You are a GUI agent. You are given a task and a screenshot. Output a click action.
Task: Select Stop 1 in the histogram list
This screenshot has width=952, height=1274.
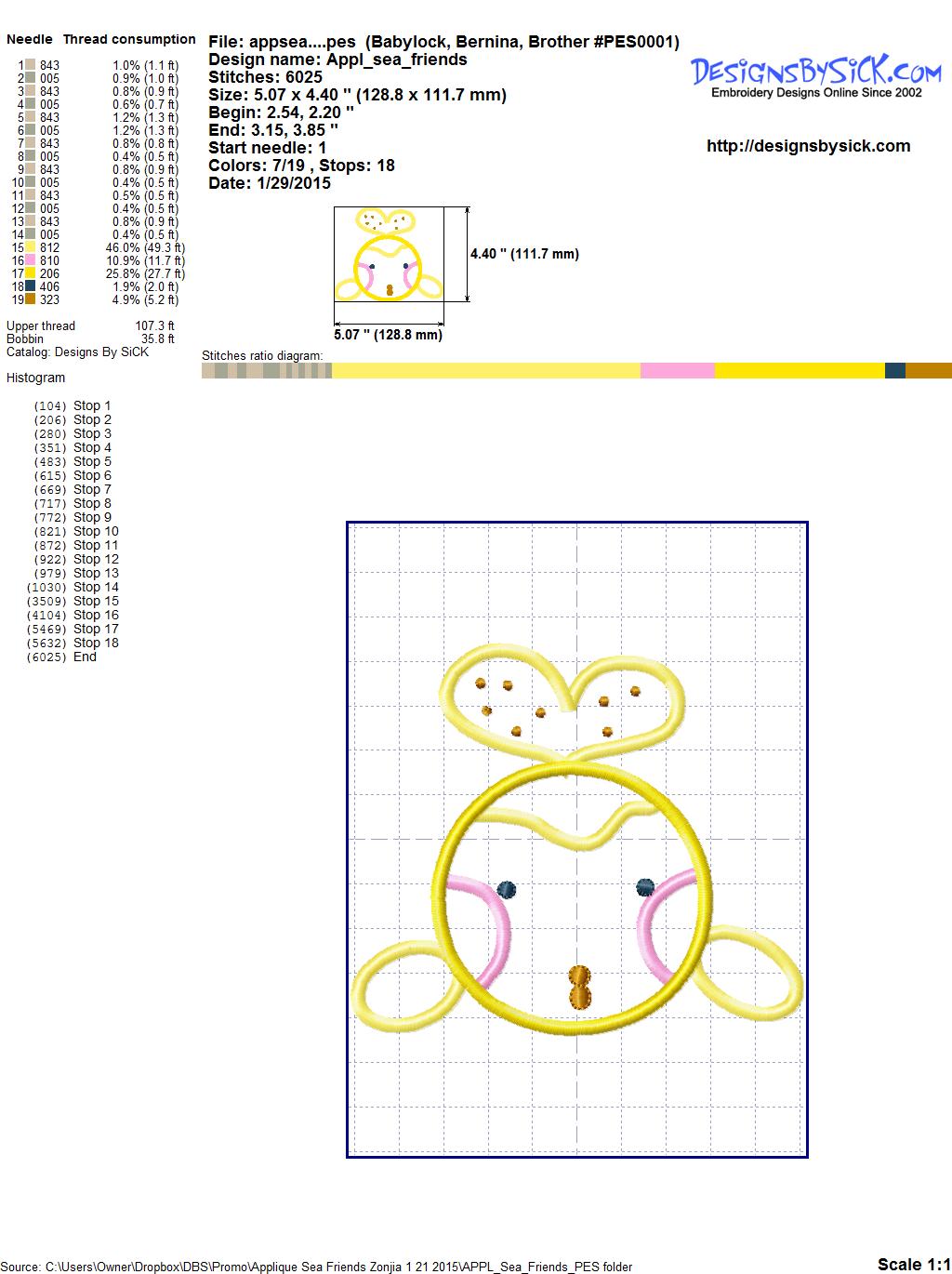[92, 405]
